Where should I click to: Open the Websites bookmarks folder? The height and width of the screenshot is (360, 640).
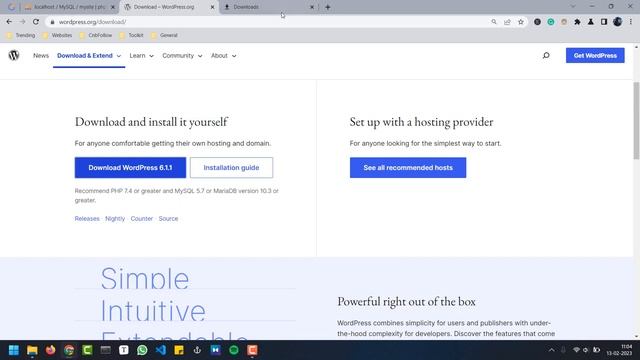tap(58, 36)
